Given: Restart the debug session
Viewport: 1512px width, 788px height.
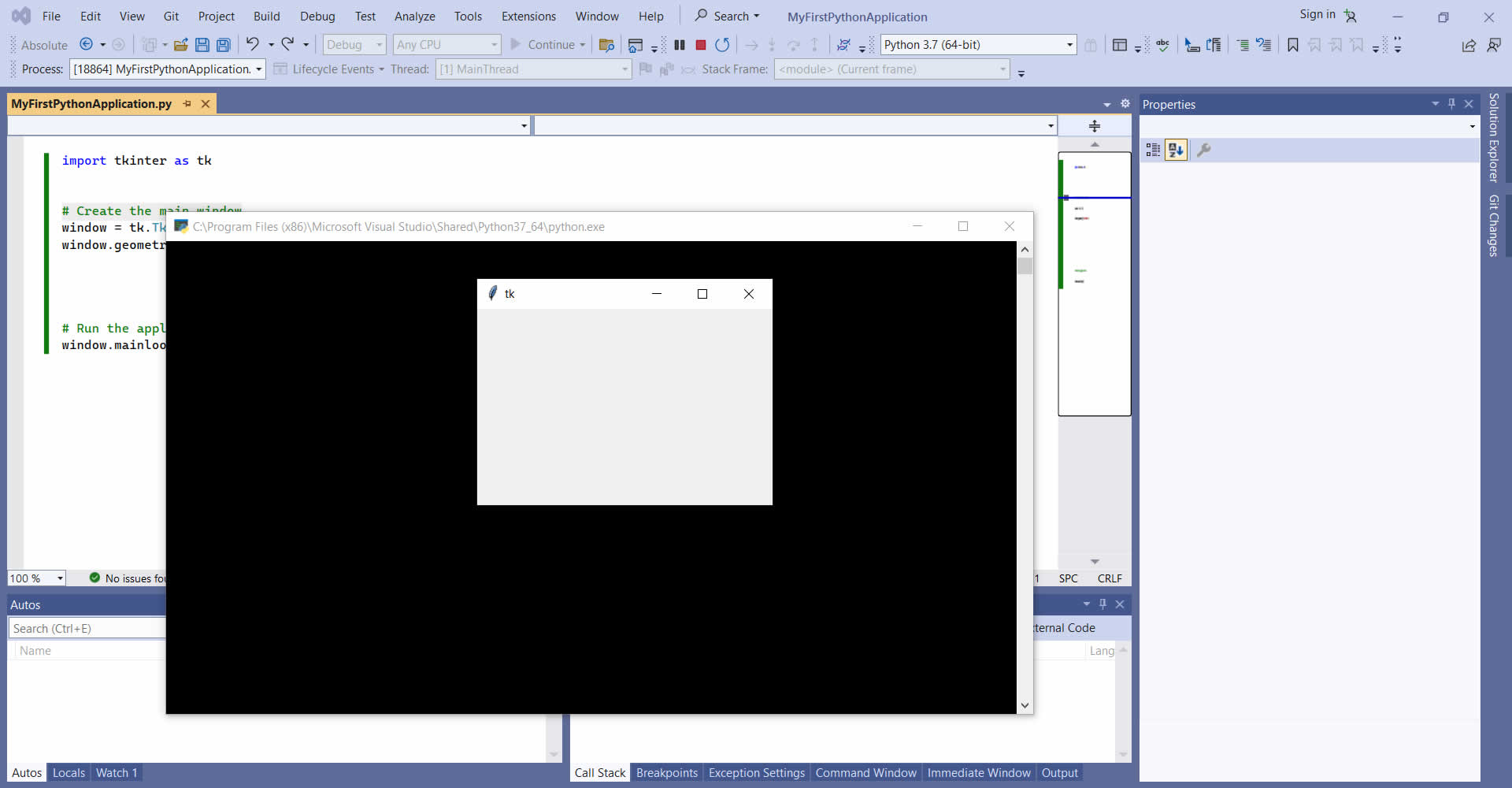Looking at the screenshot, I should (x=722, y=45).
